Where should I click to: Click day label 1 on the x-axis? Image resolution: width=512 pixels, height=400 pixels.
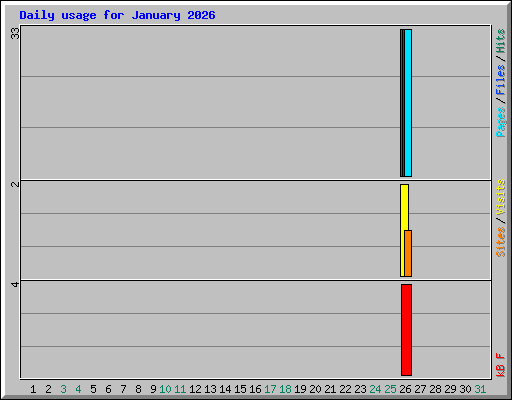tap(33, 389)
